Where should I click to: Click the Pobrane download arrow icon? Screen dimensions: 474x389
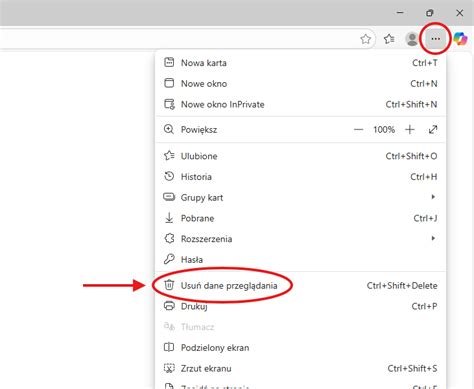pos(169,218)
